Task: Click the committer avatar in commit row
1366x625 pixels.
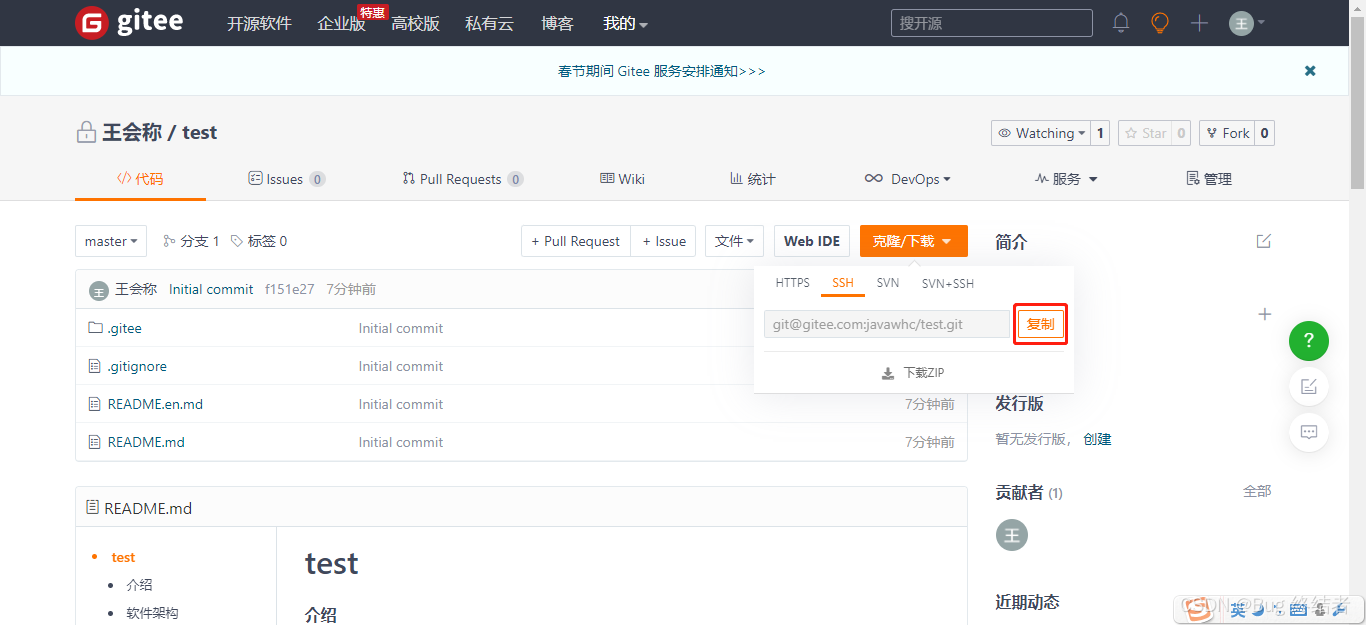Action: click(98, 290)
